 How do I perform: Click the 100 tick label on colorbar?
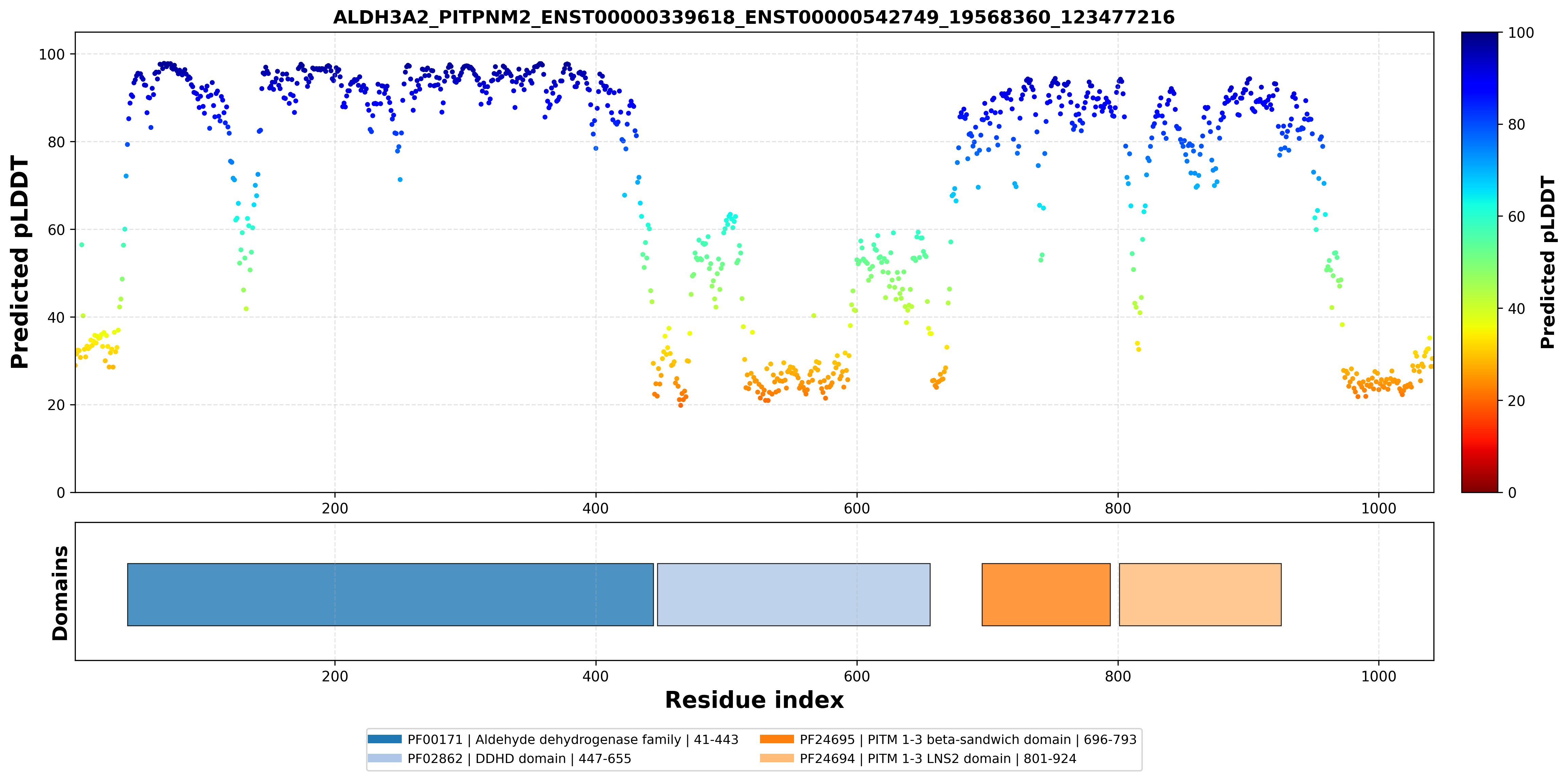coord(1520,33)
